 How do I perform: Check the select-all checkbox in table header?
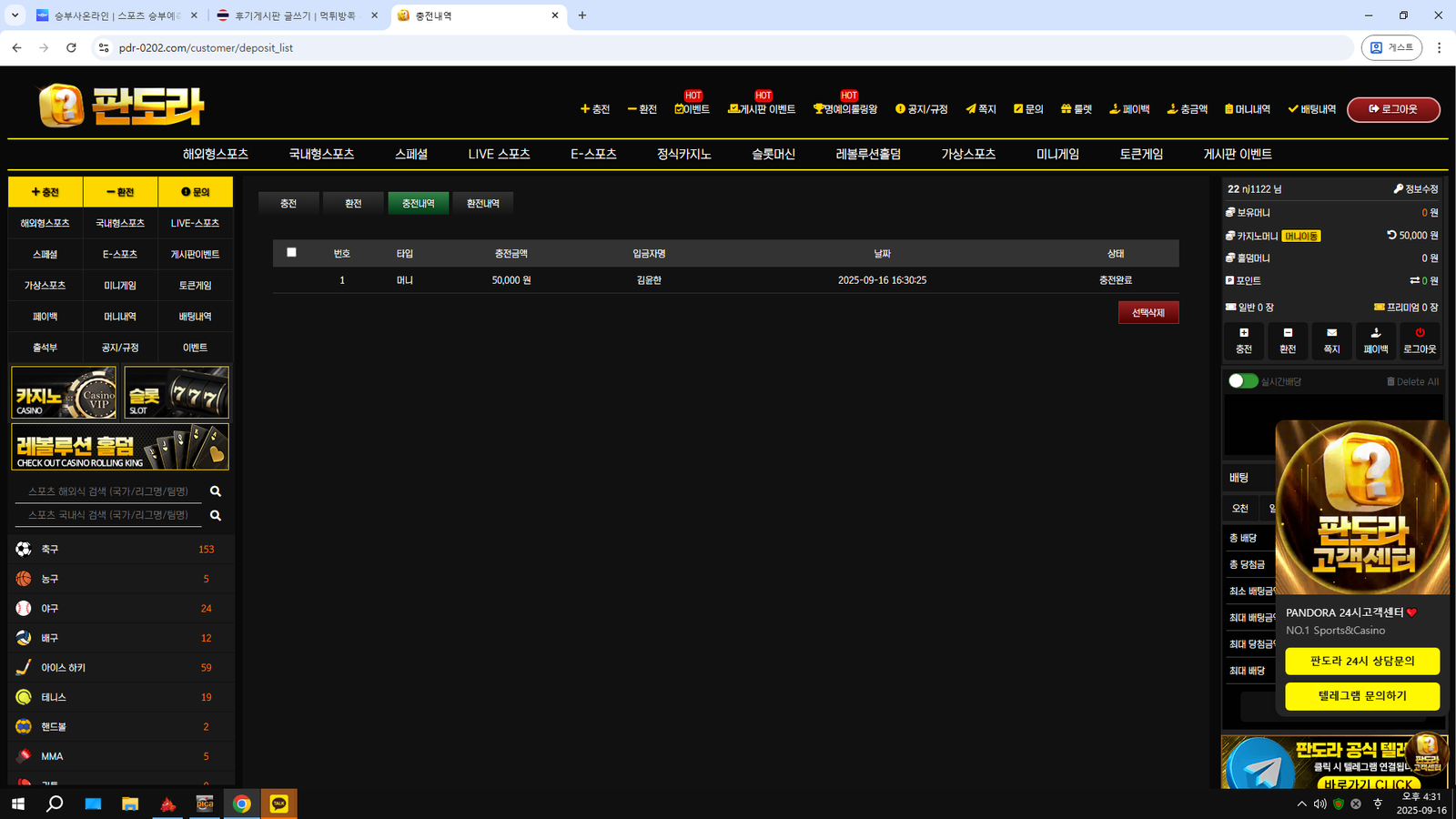291,252
